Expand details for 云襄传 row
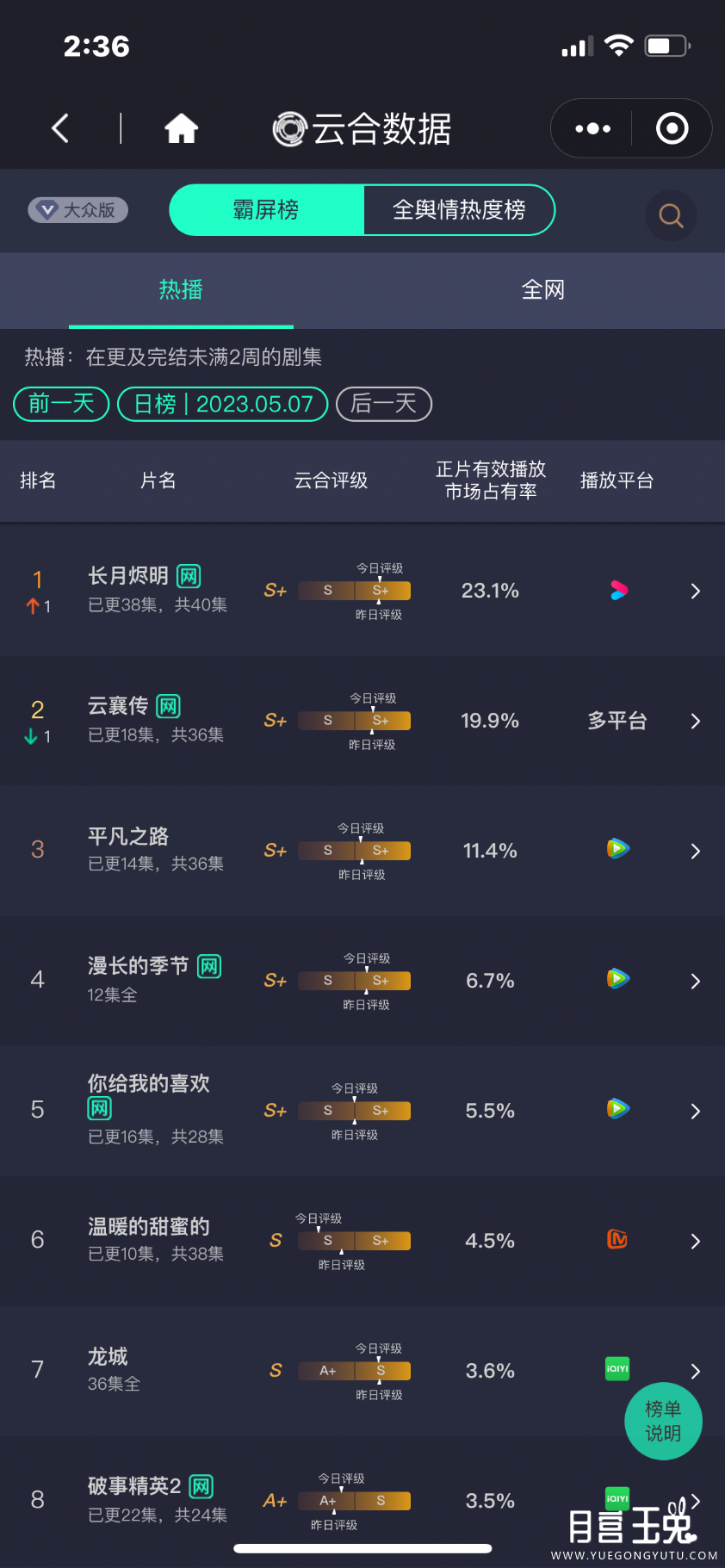This screenshot has height=1568, width=725. pos(695,722)
